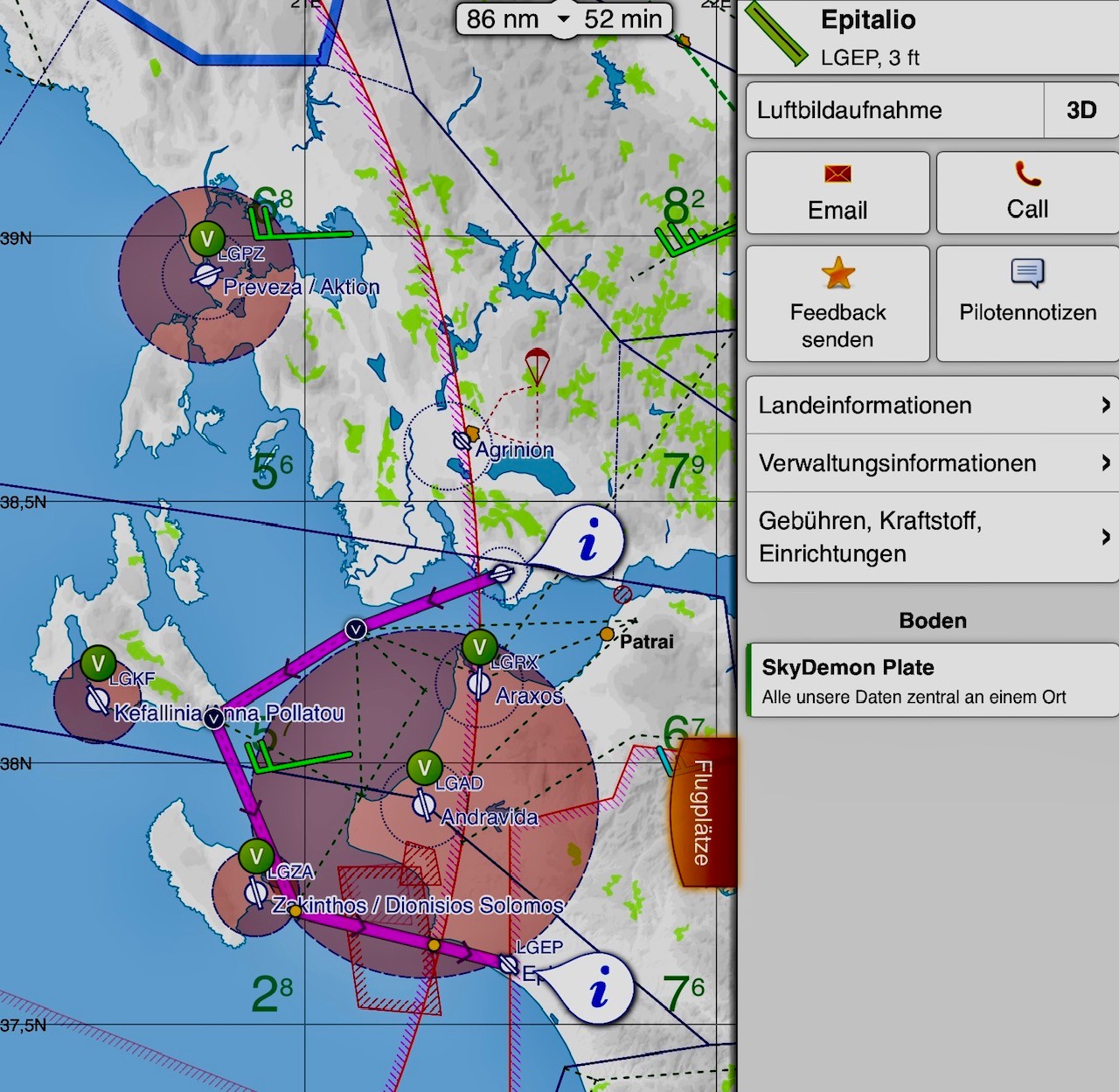The height and width of the screenshot is (1092, 1119).
Task: Click the Email envelope icon
Action: coord(837,174)
